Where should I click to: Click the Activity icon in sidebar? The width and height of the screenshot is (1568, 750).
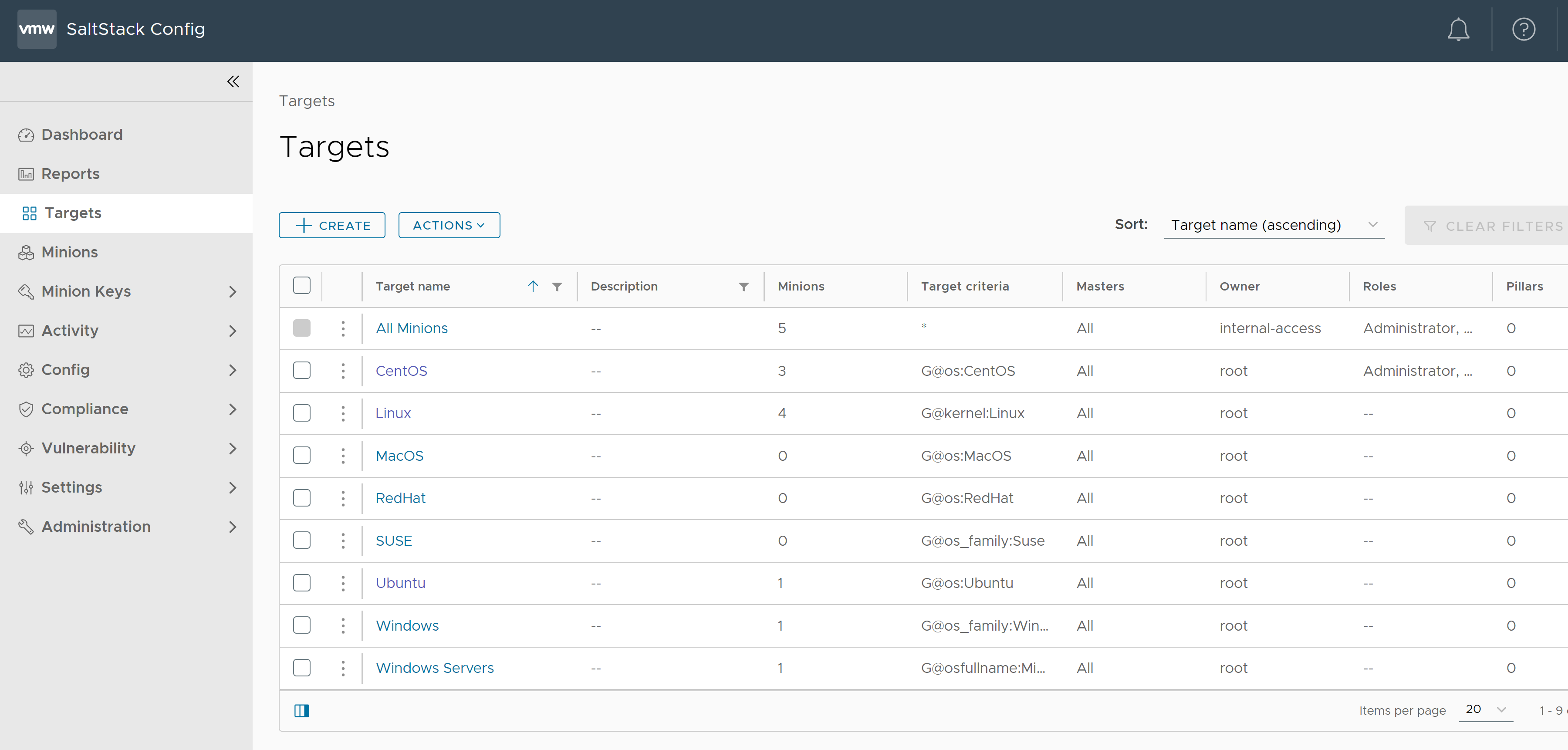tap(26, 330)
